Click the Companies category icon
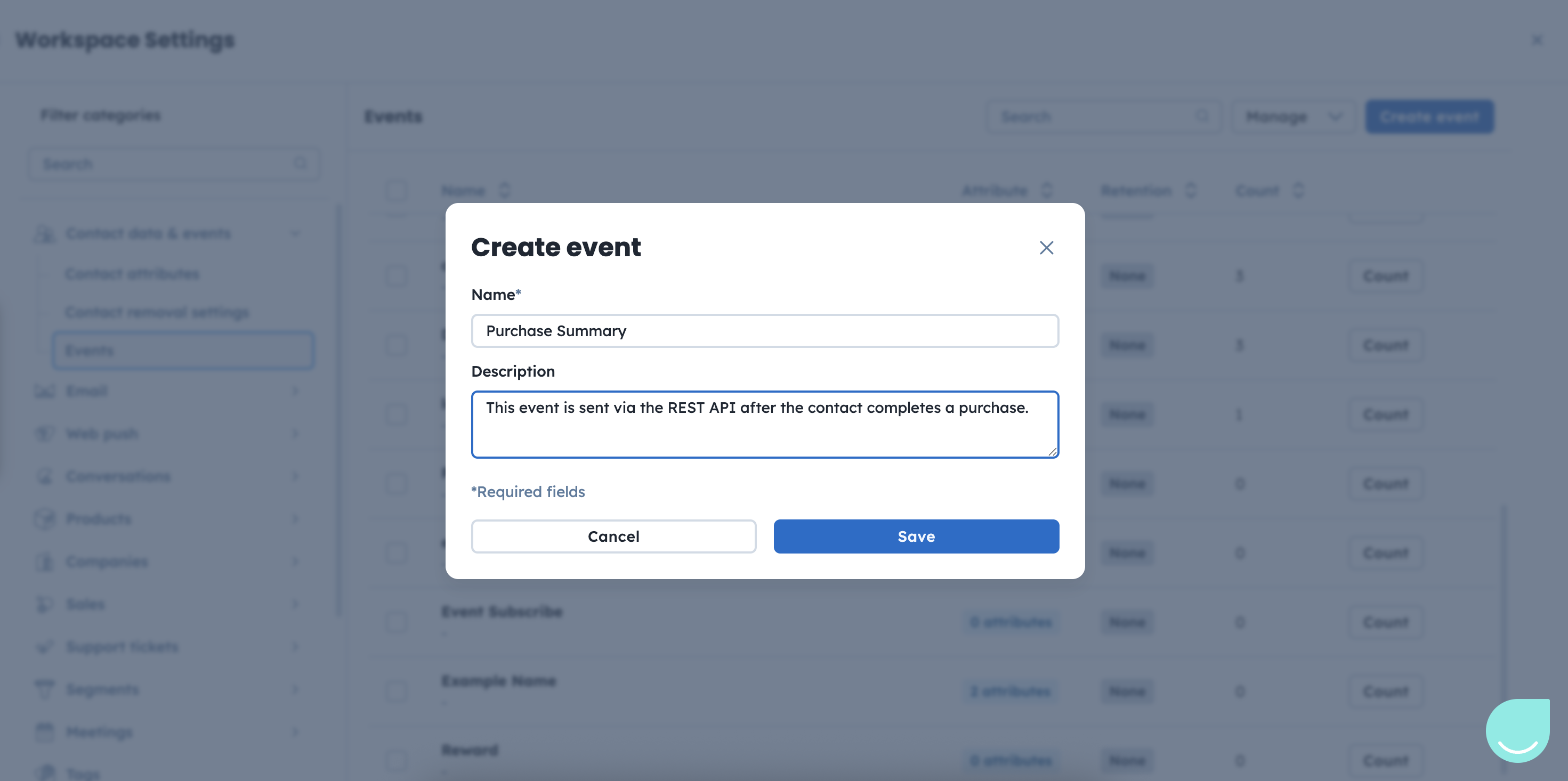Image resolution: width=1568 pixels, height=781 pixels. coord(45,562)
